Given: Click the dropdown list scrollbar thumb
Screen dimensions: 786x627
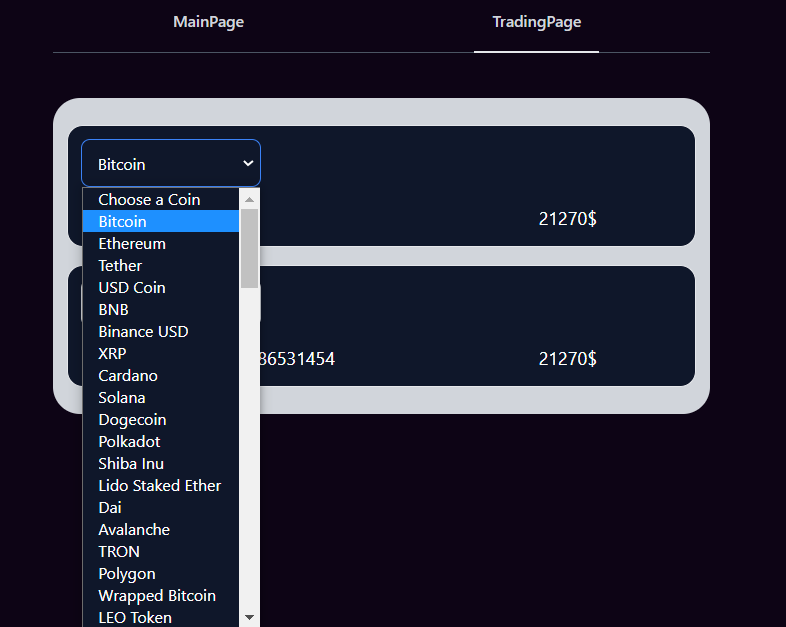Looking at the screenshot, I should click(x=249, y=249).
